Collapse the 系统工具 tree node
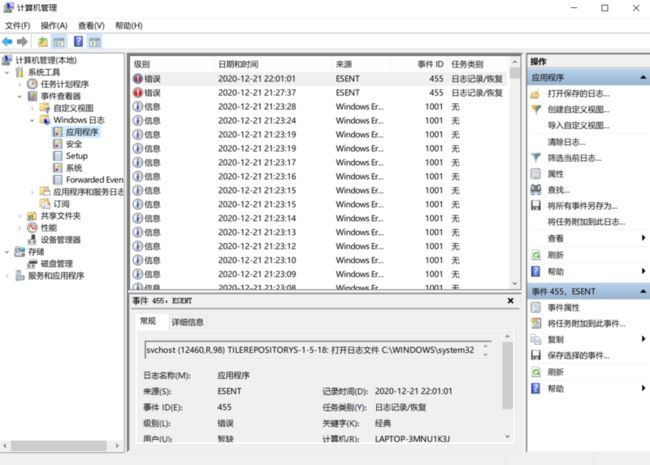Image resolution: width=650 pixels, height=465 pixels. pos(7,73)
